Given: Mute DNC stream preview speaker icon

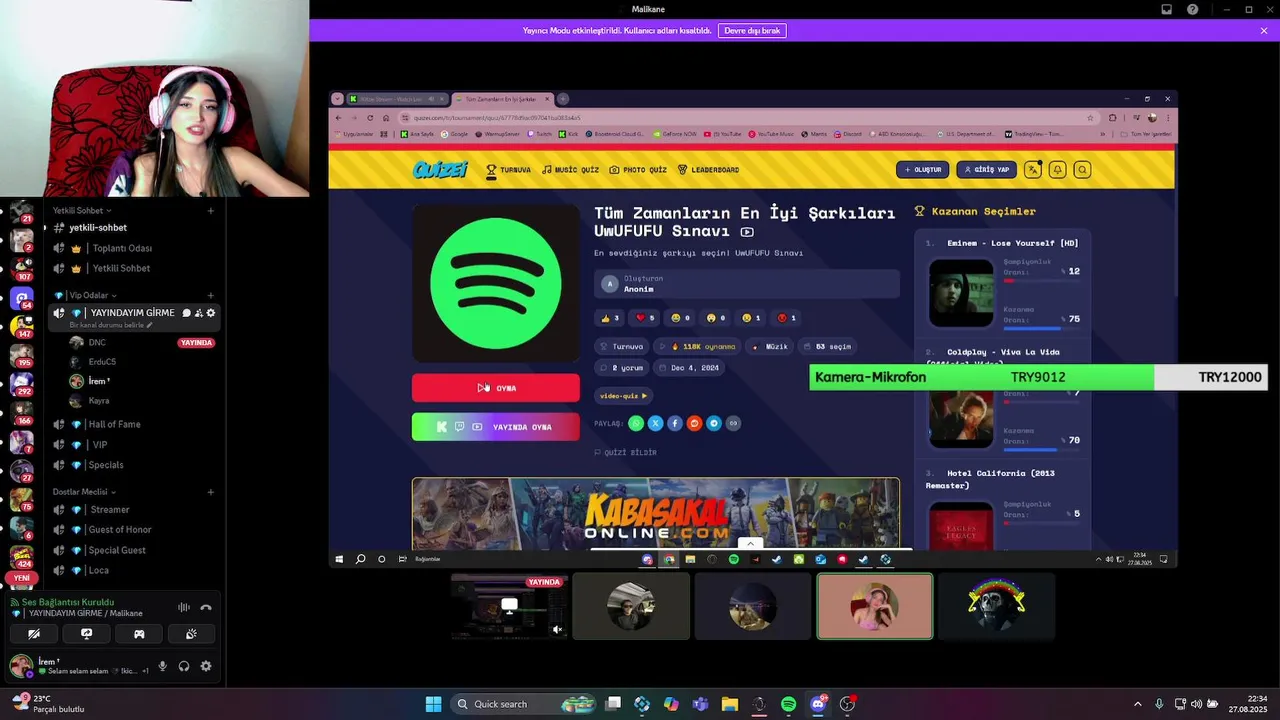Looking at the screenshot, I should pos(557,629).
